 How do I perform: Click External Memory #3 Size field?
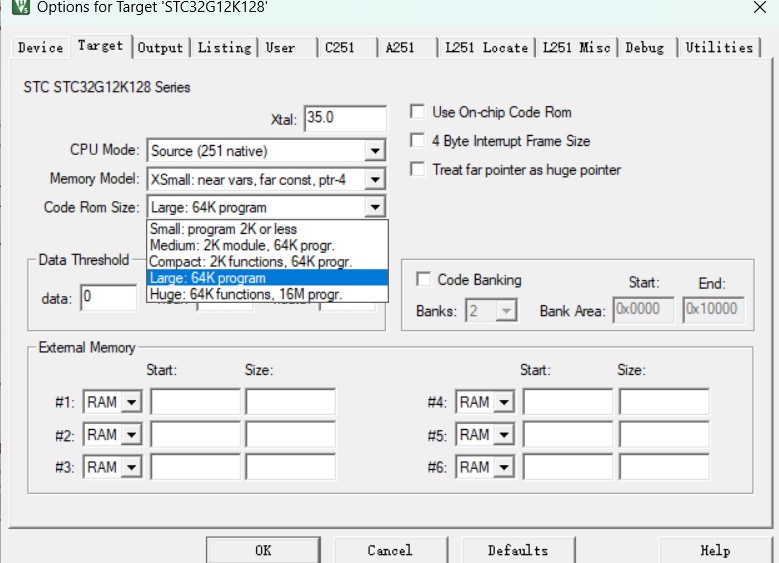(x=291, y=467)
